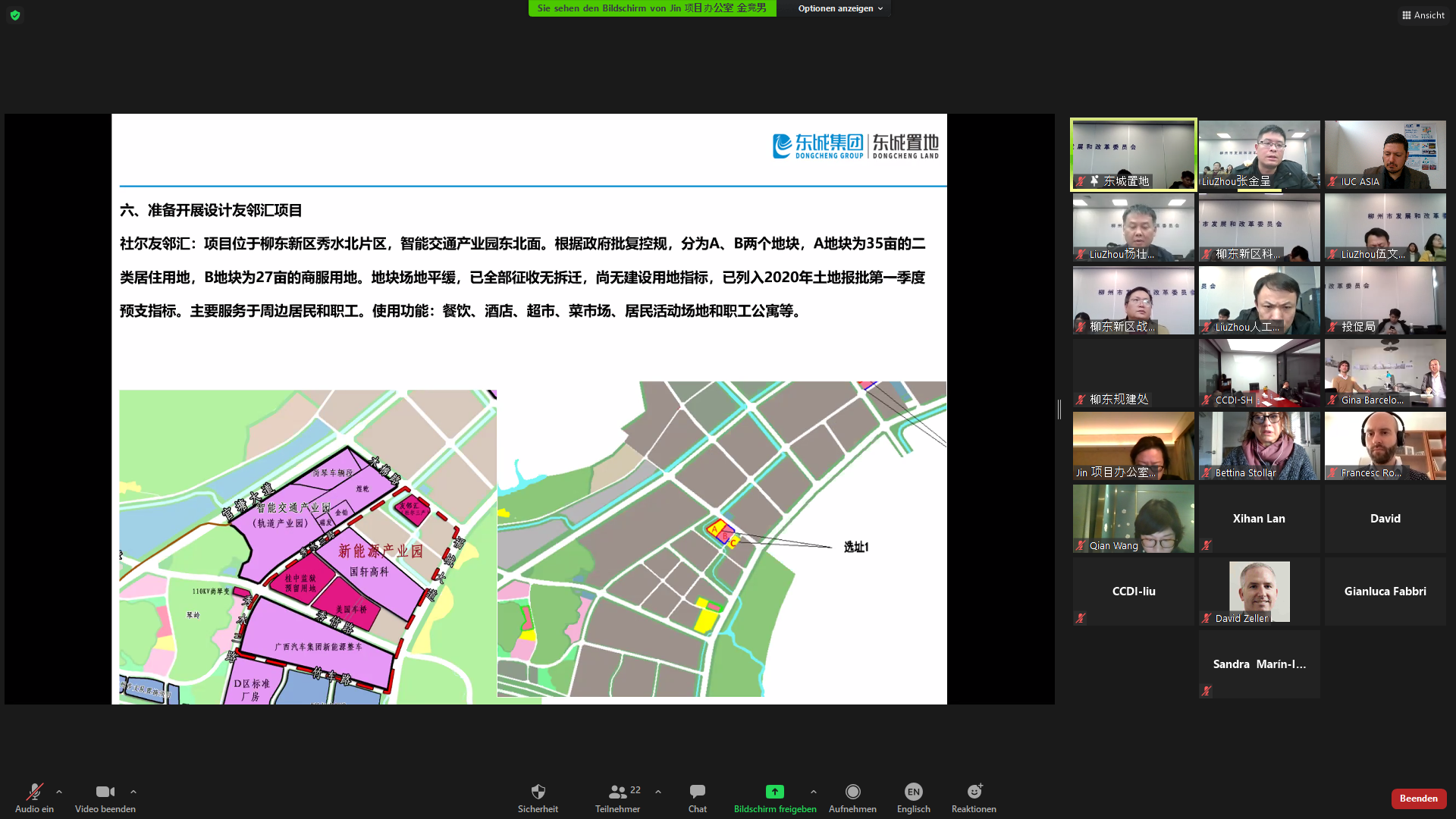Switch layout using Ansicht button
This screenshot has height=819, width=1456.
point(1423,15)
